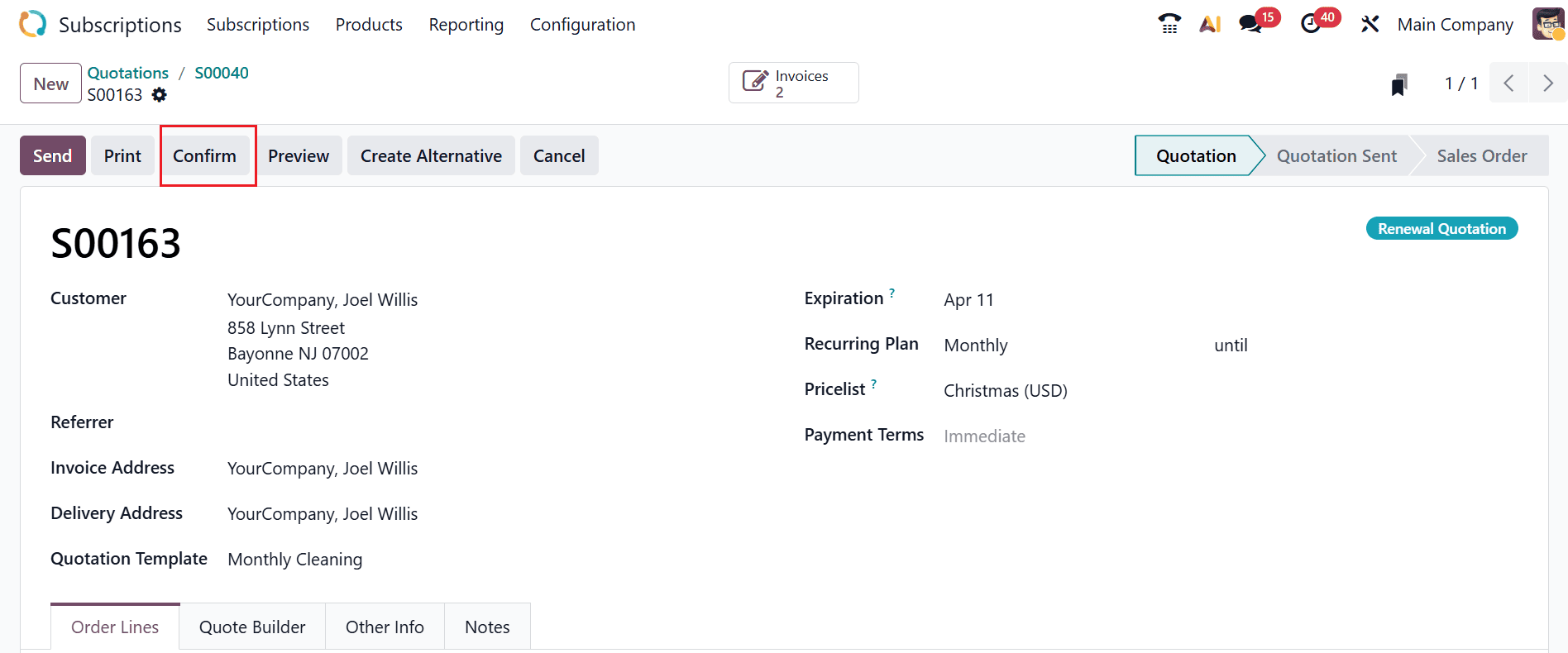Screen dimensions: 1568x653
Task: Switch to the Quote Builder tab
Action: [x=252, y=627]
